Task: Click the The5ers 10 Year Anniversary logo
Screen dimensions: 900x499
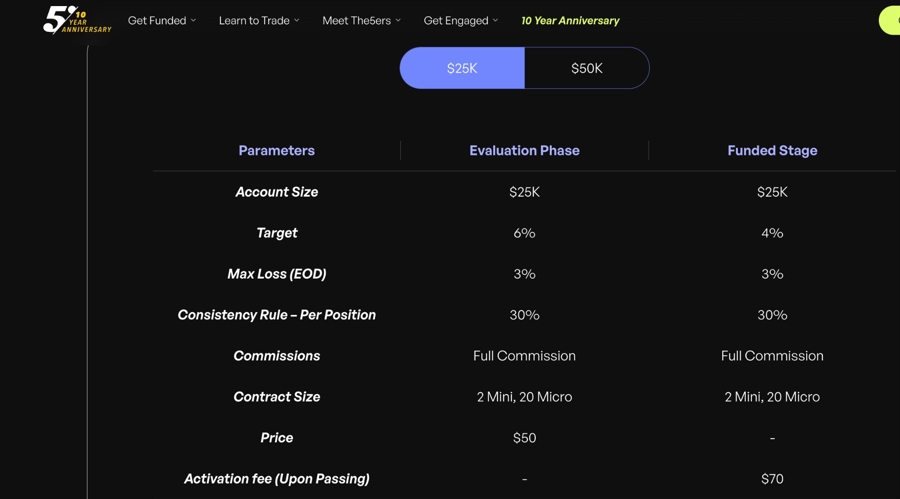Action: click(x=76, y=19)
